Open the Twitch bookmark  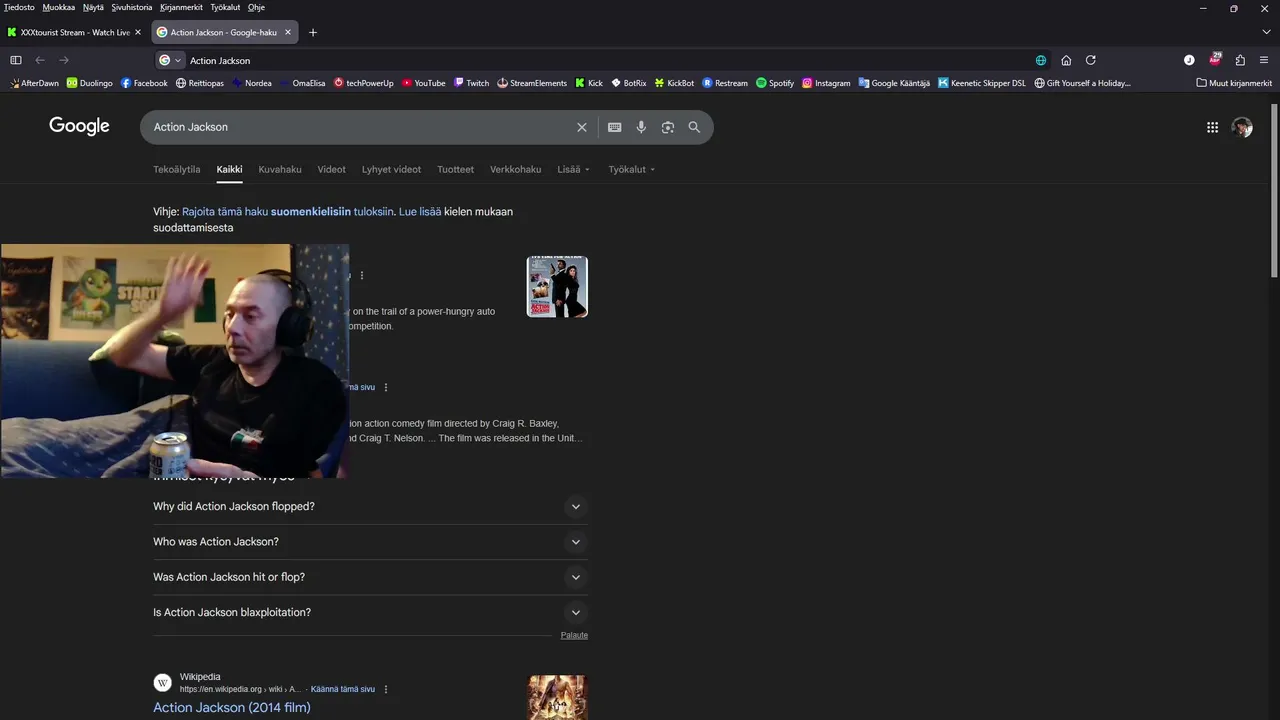471,83
